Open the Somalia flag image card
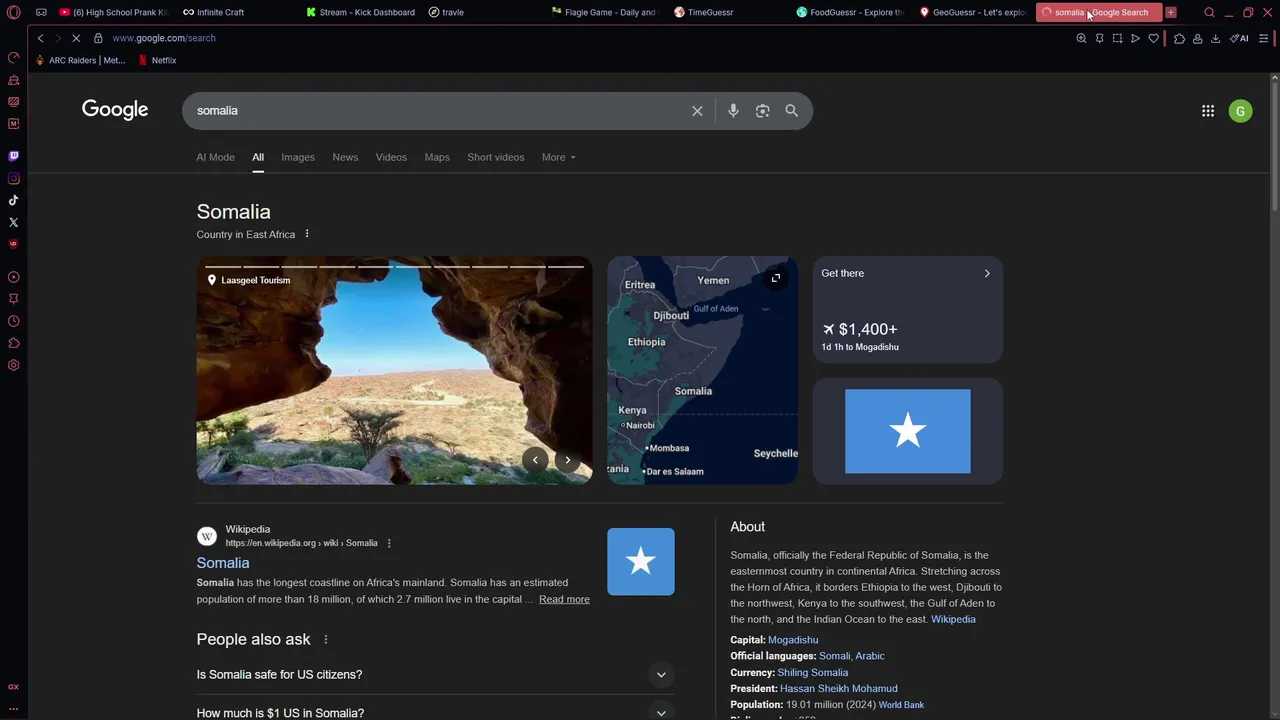The height and width of the screenshot is (720, 1280). point(907,431)
